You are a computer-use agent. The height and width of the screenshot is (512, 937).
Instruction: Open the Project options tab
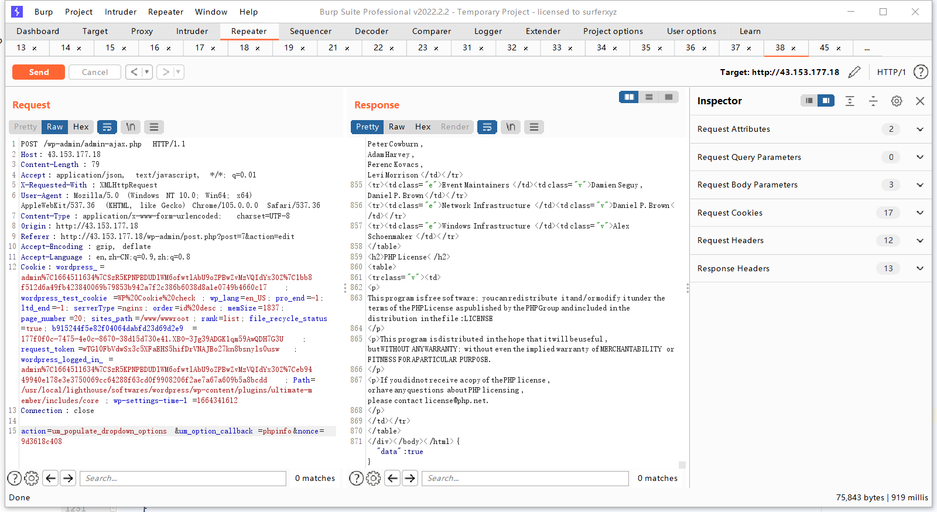[x=613, y=31]
